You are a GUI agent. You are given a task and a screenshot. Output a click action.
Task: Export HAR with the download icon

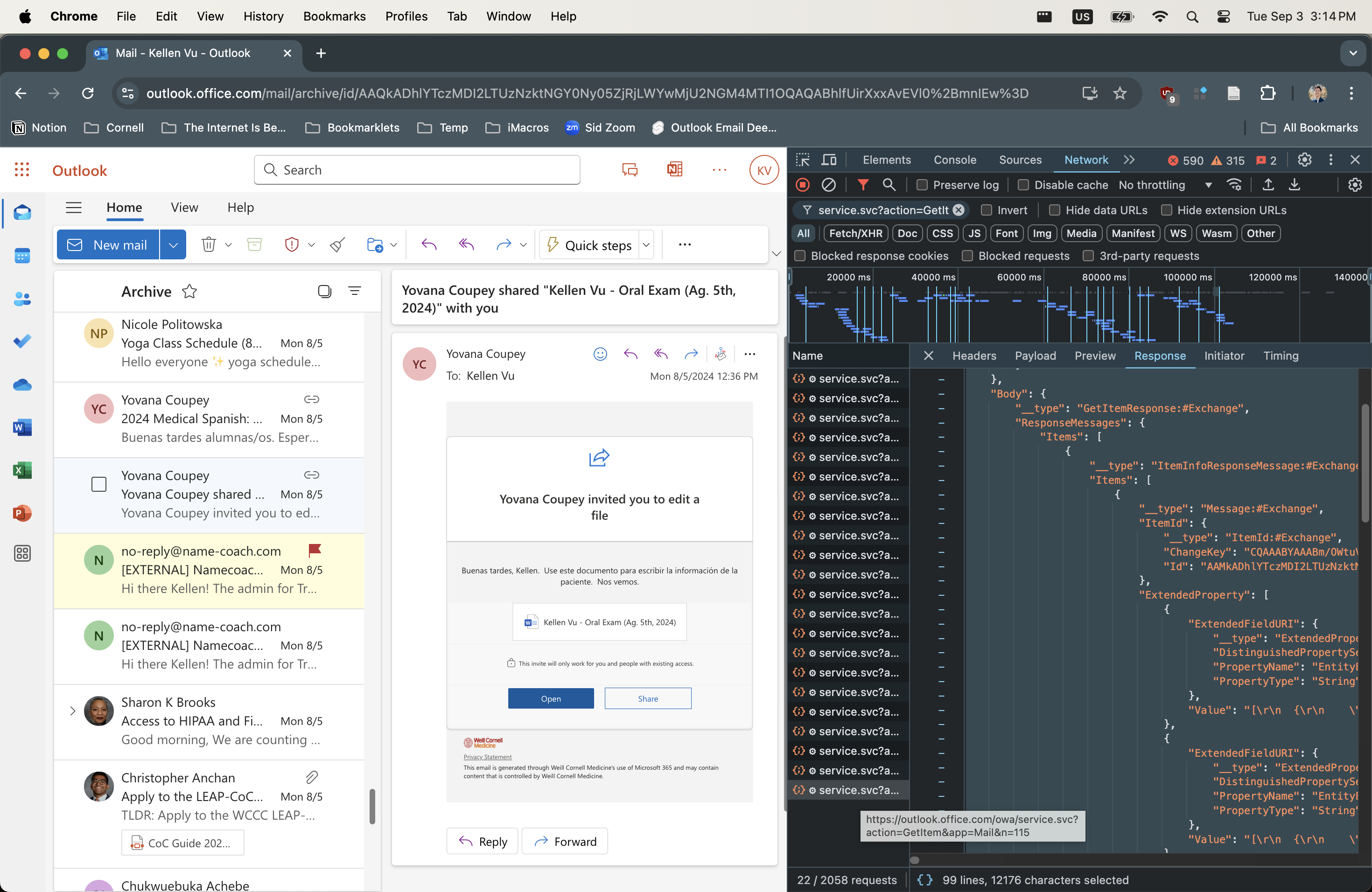1294,185
